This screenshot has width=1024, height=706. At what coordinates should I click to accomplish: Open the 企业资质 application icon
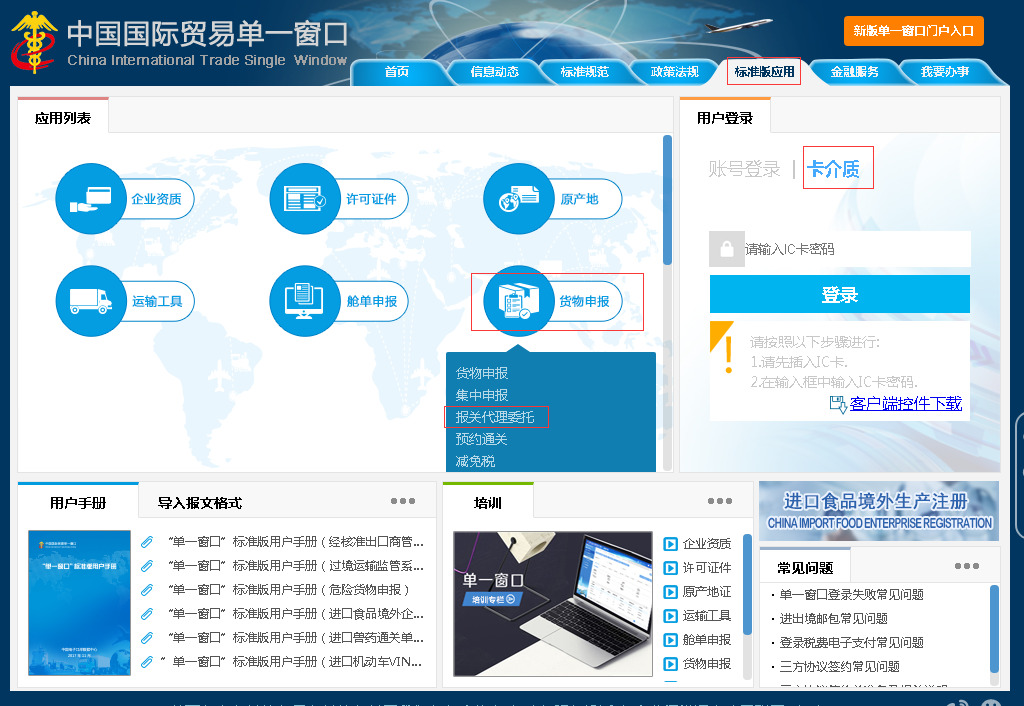coord(91,199)
